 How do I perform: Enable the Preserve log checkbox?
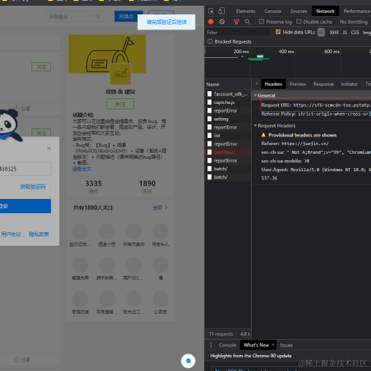[x=262, y=22]
